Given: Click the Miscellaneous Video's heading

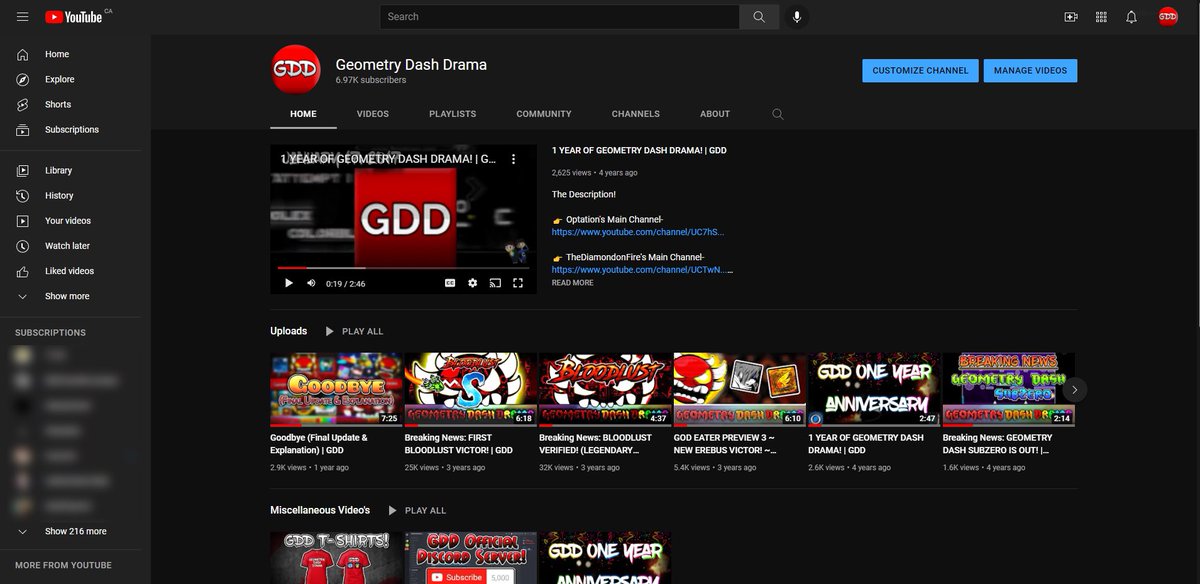Looking at the screenshot, I should [320, 510].
